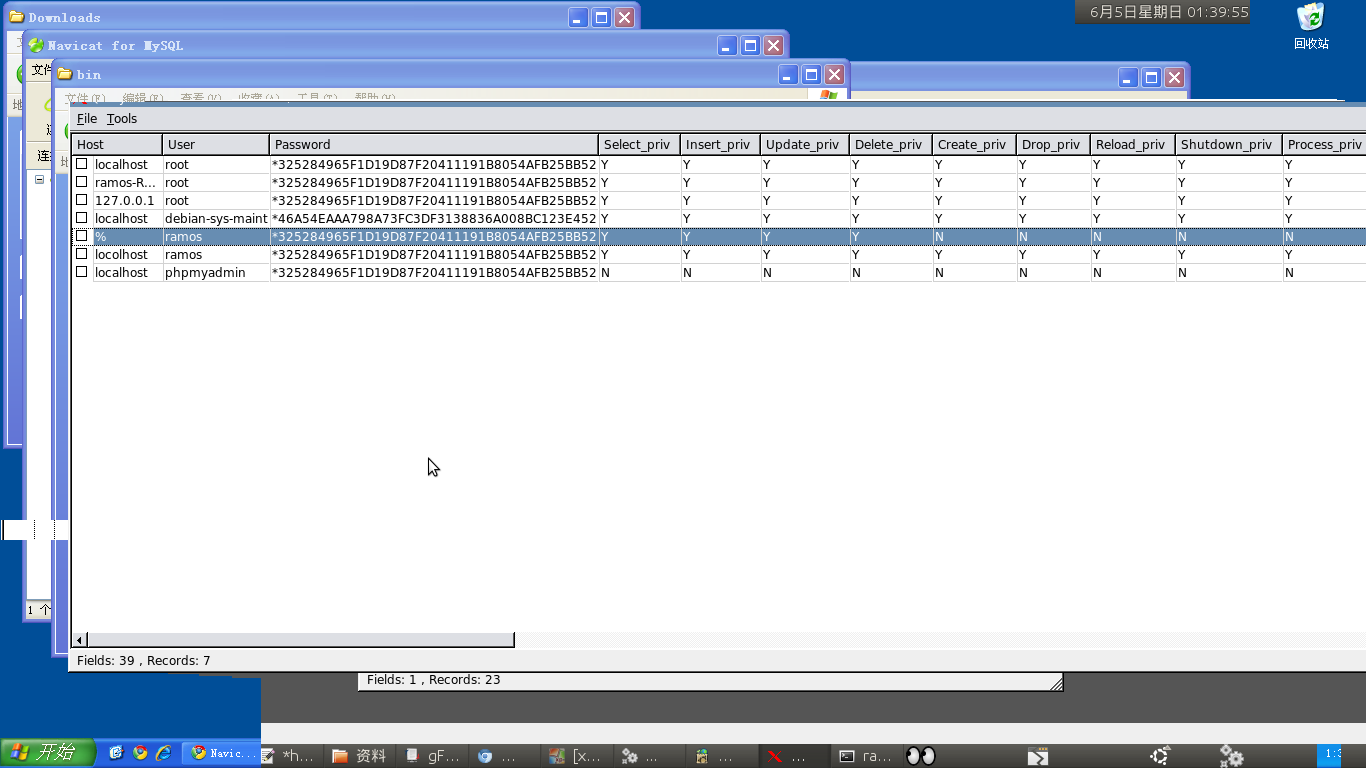The width and height of the screenshot is (1366, 768).
Task: Switch to the archive-icon taskbar item
Action: [x=720, y=756]
